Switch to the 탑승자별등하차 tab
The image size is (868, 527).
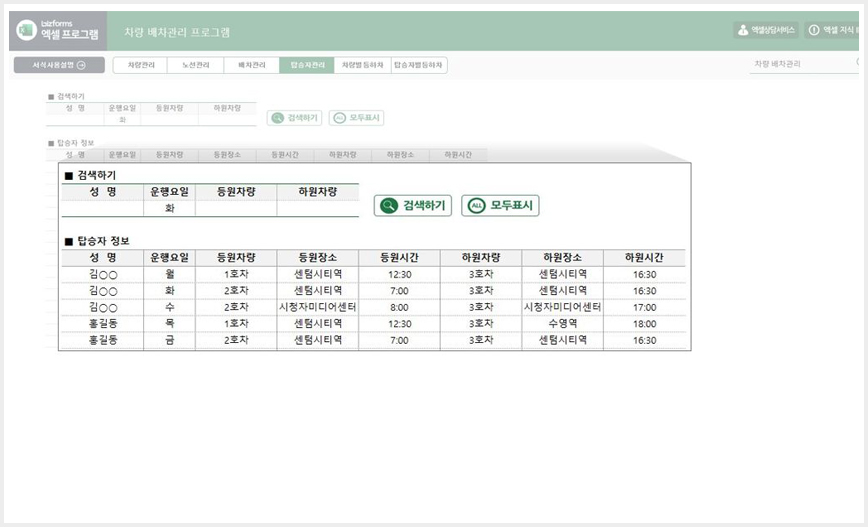tap(419, 65)
